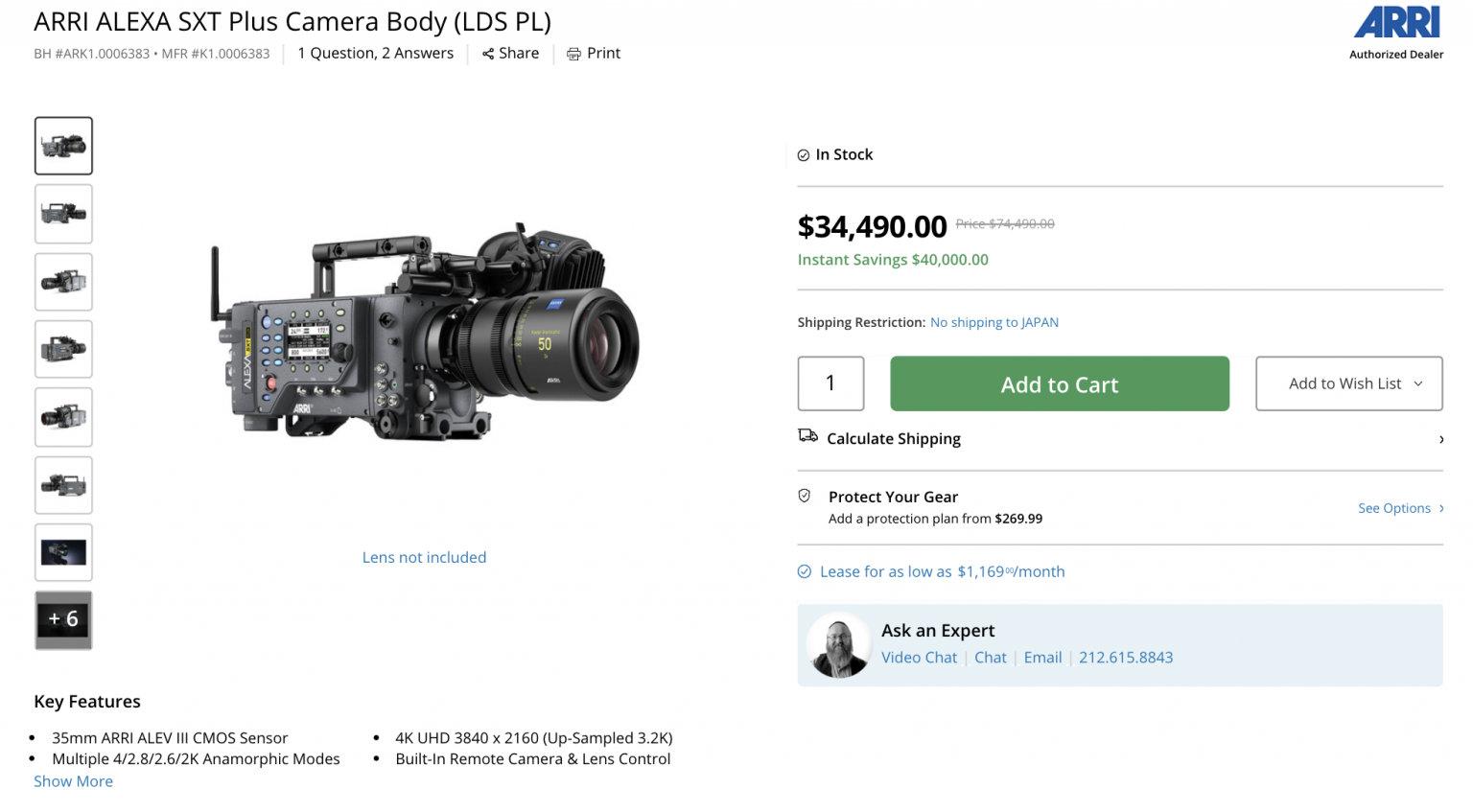Open protection plan See Options

[x=1393, y=508]
